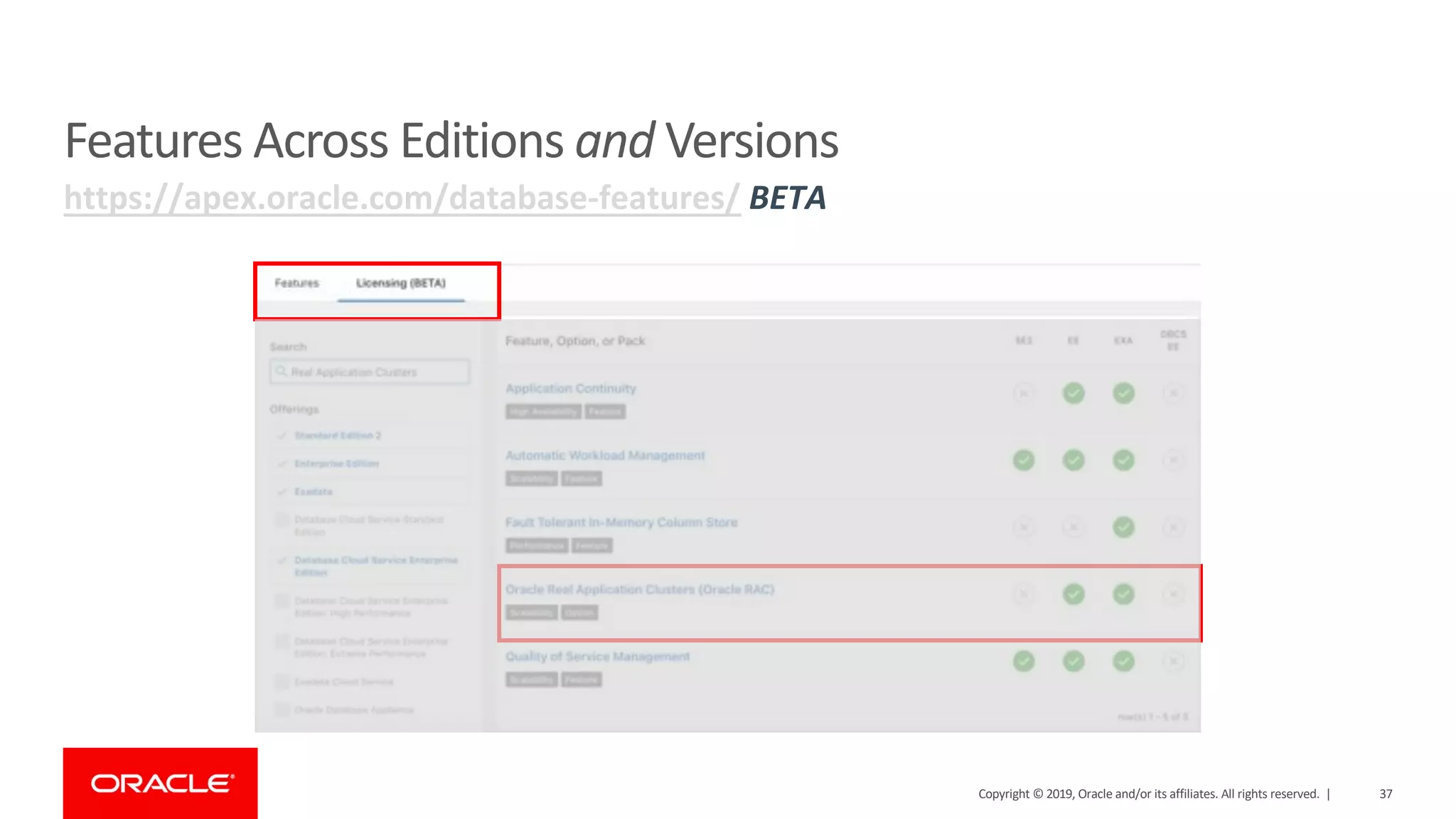
Task: Click EXA checkmark for Quality of Service Management
Action: (x=1123, y=661)
